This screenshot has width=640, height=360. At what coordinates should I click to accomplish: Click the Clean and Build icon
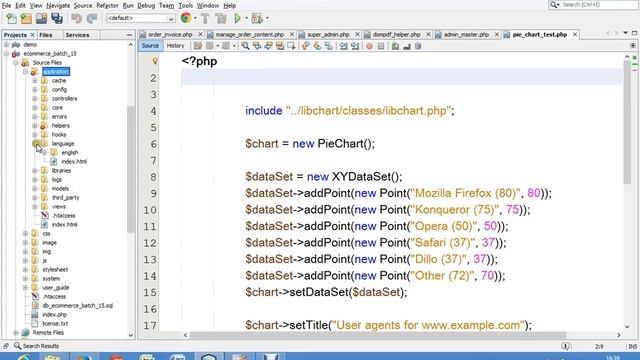point(221,18)
